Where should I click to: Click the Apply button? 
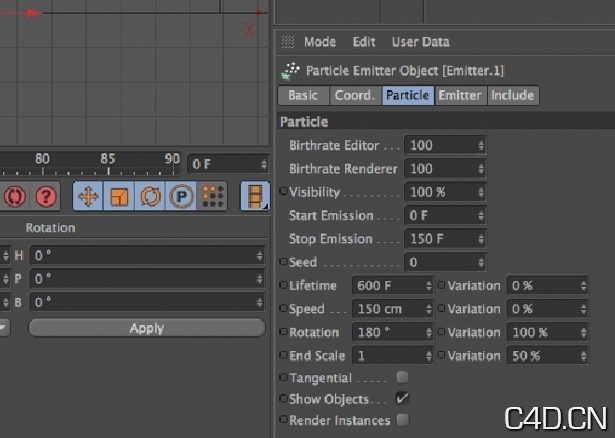click(147, 328)
